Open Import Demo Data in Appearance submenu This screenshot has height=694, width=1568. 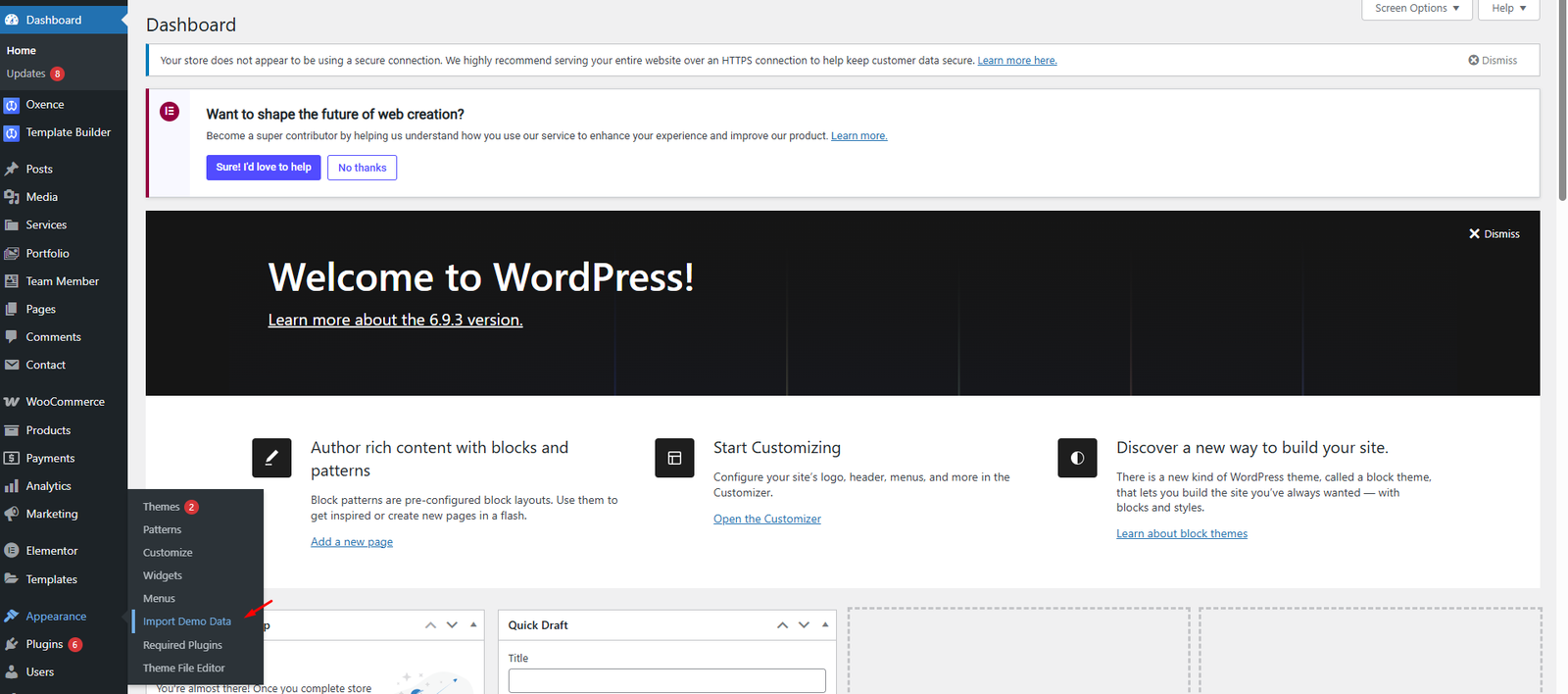[x=187, y=621]
